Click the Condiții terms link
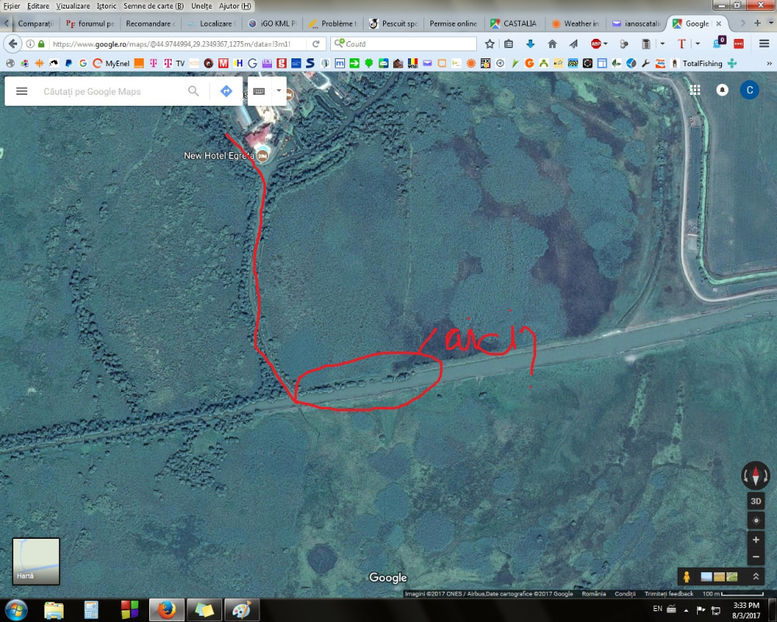Screen dimensions: 777x622 point(625,594)
